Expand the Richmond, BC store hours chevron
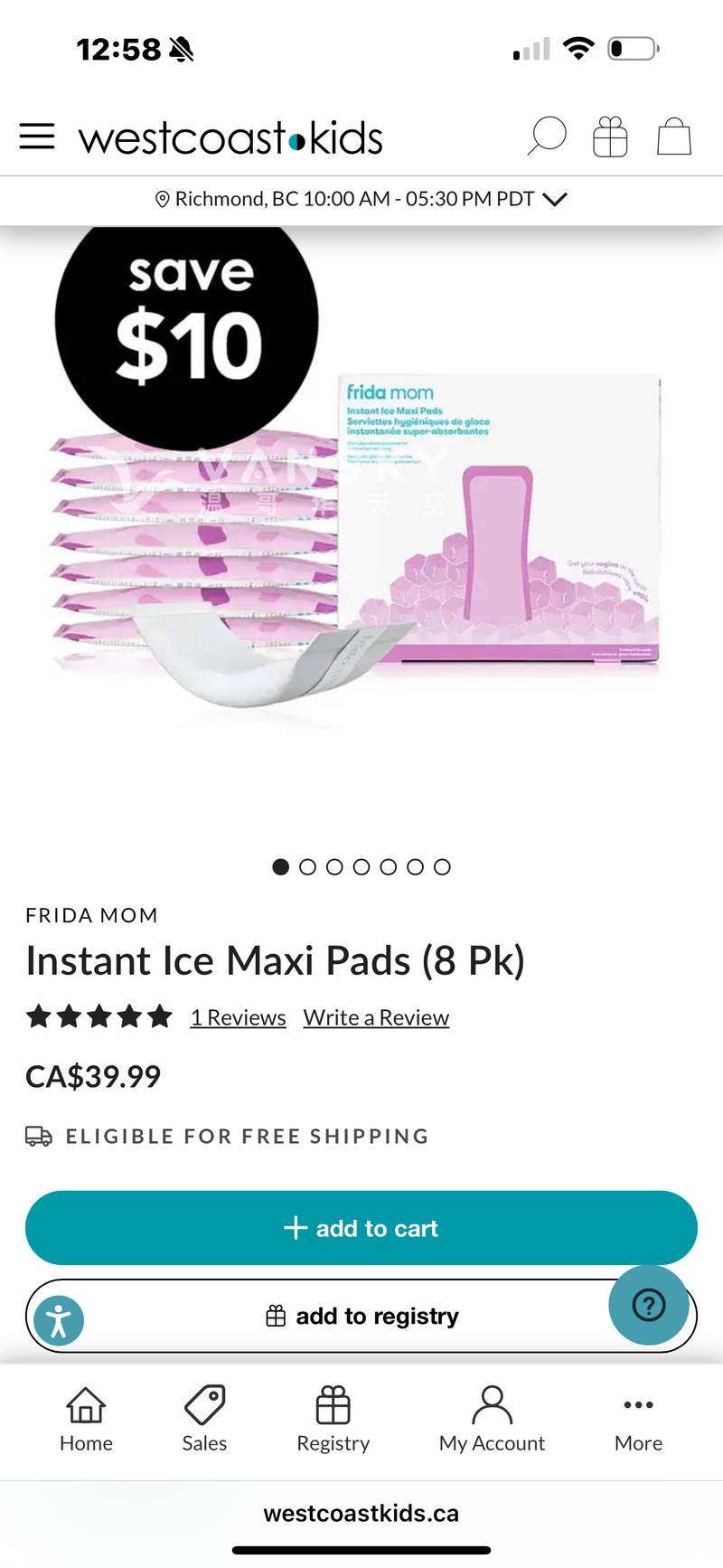Screen dimensions: 723x1568 pyautogui.click(x=555, y=199)
